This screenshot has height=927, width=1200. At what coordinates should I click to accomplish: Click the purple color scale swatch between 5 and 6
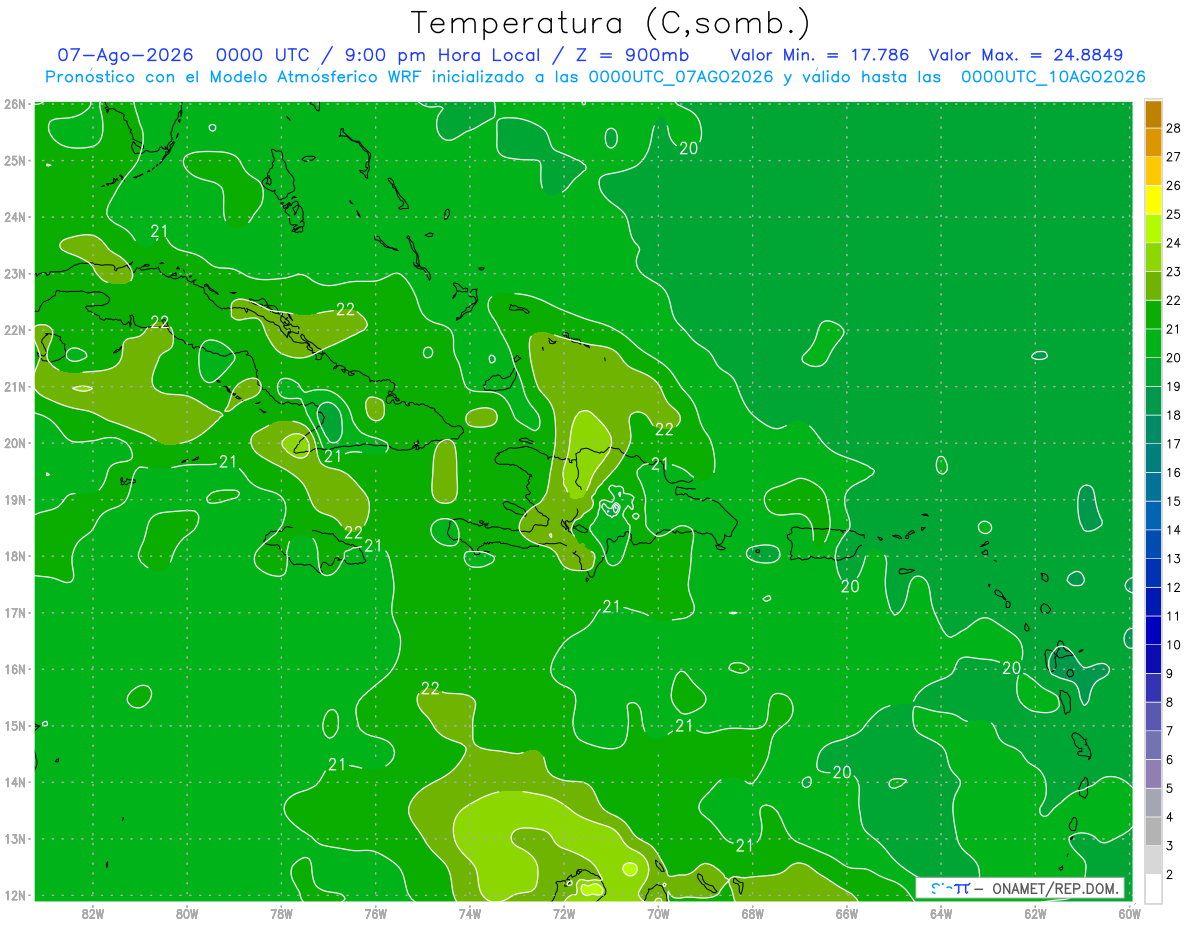tap(1153, 774)
